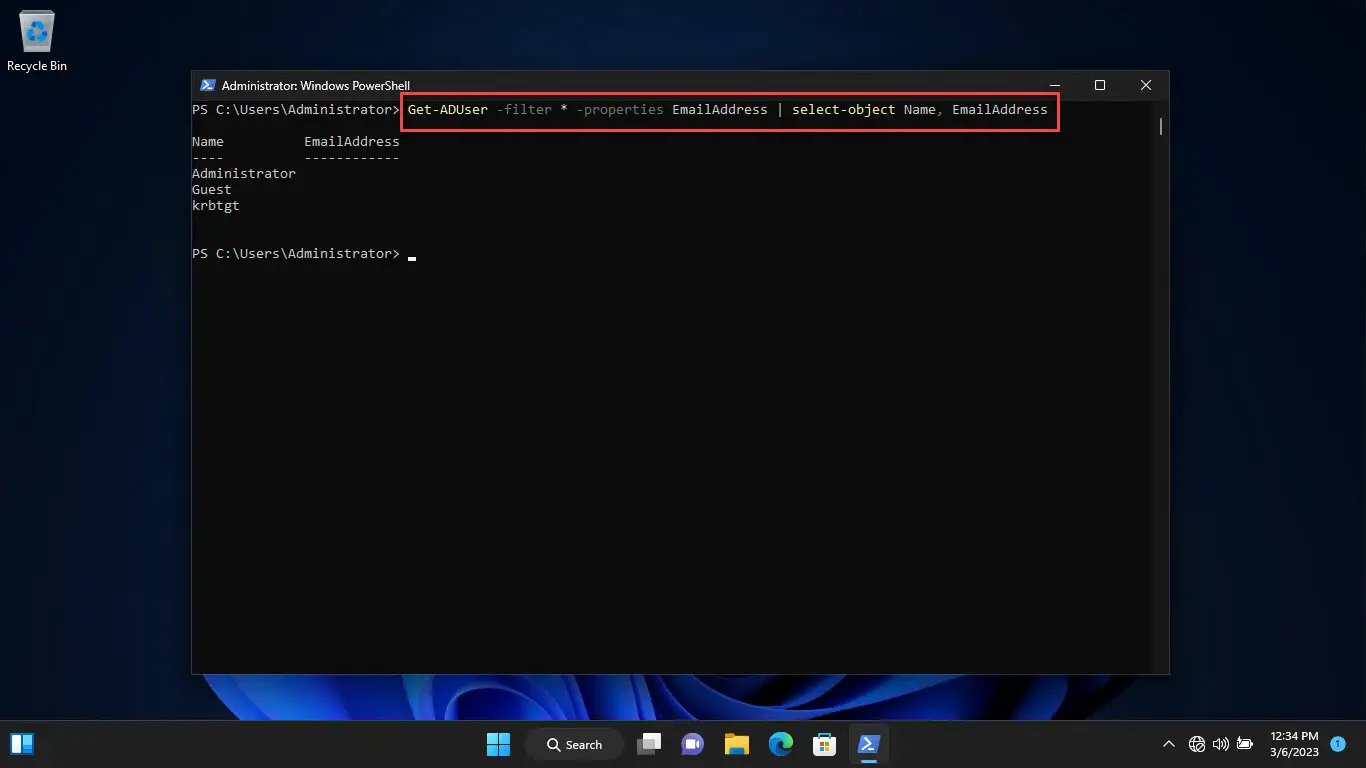Open the notification badge

point(1338,744)
